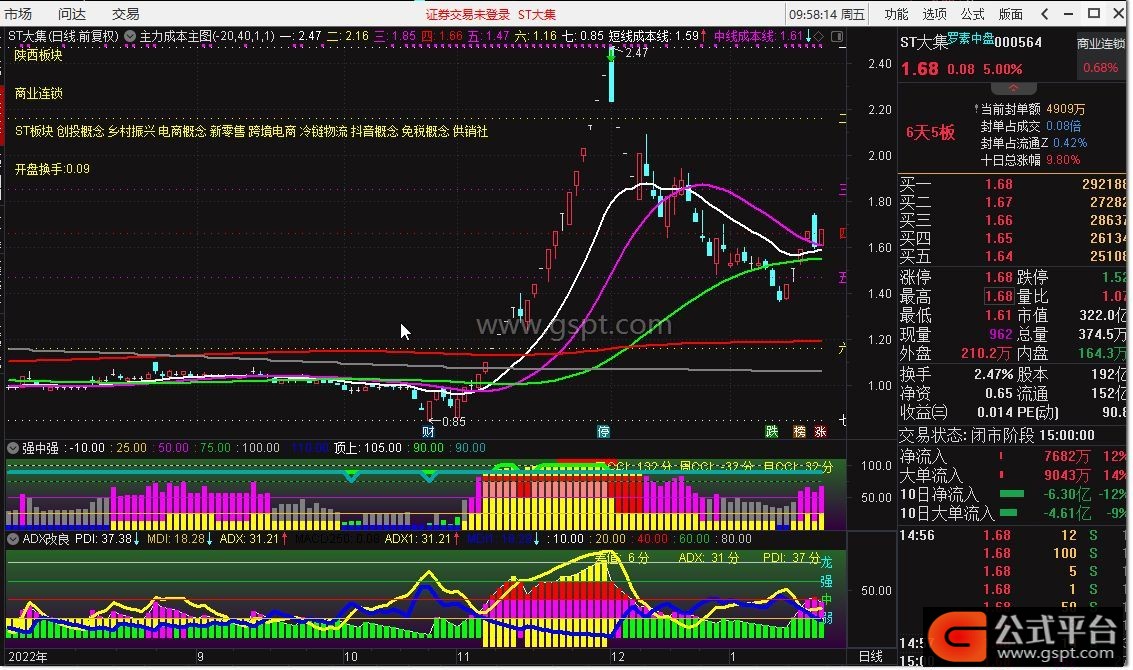Click the 2022年 time axis label
The width and height of the screenshot is (1133, 670).
click(27, 657)
